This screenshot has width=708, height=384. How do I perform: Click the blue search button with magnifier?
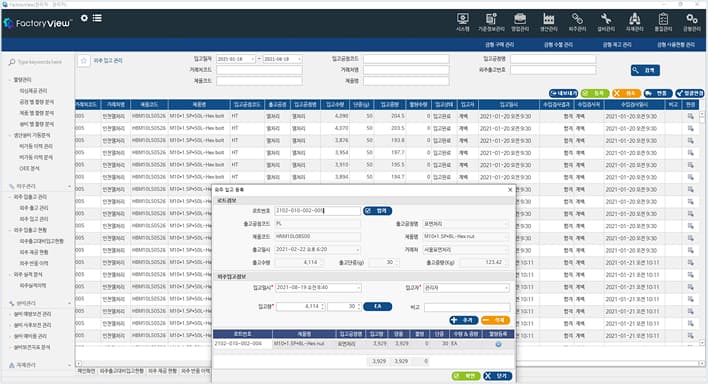(645, 70)
